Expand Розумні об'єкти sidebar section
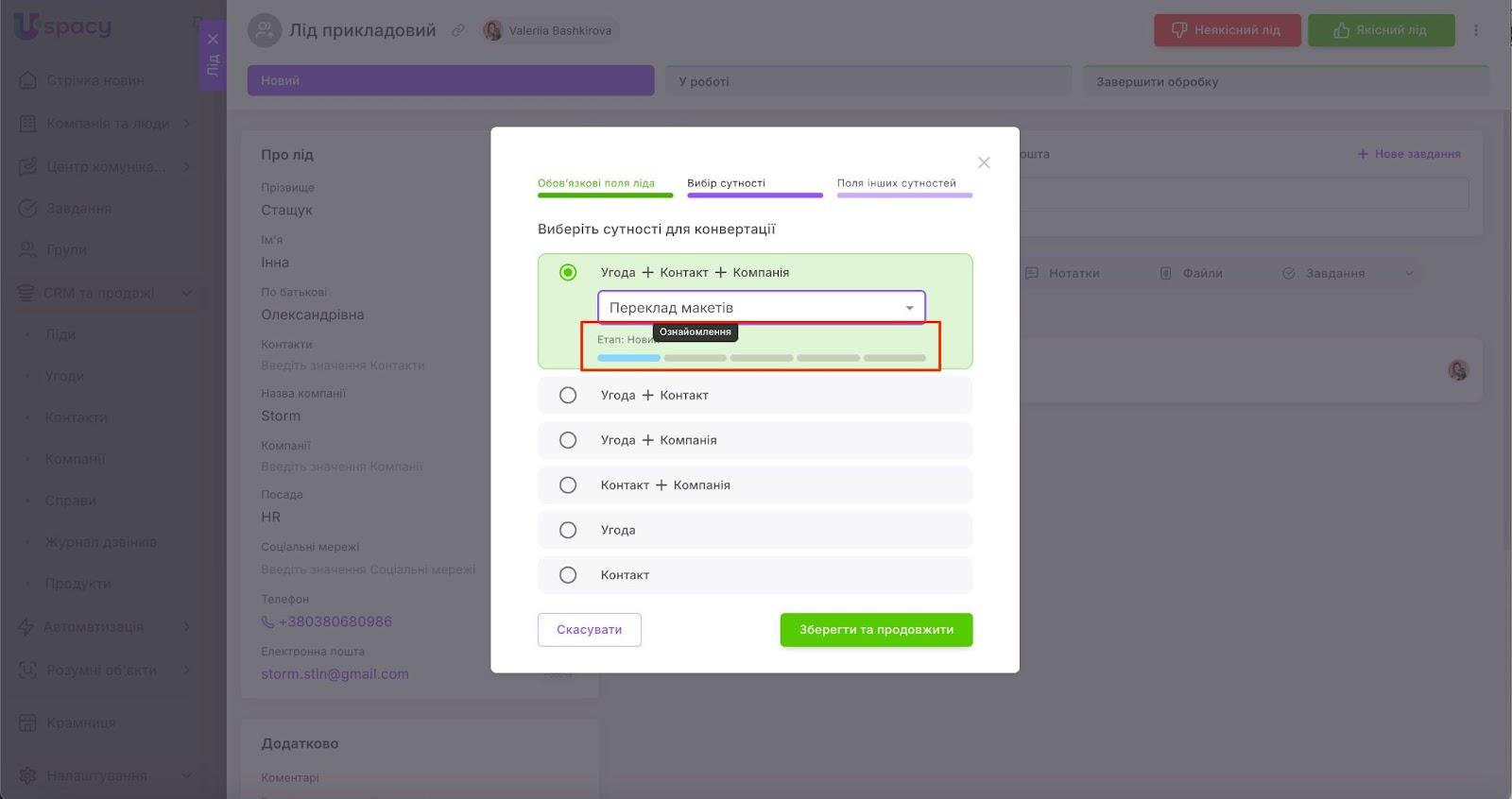1512x799 pixels. (x=105, y=670)
